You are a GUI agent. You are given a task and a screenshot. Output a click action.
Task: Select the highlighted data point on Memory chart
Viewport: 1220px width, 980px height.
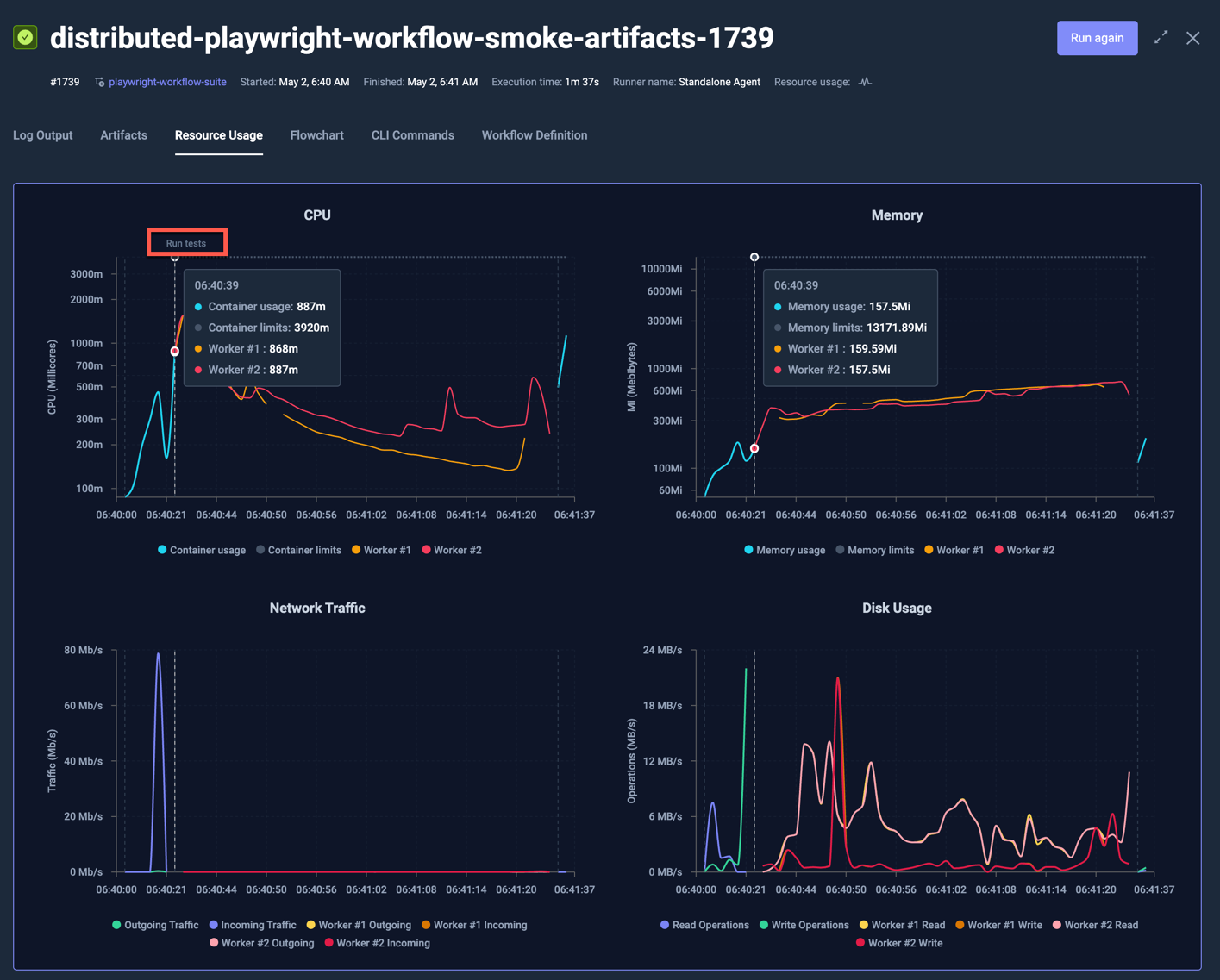pyautogui.click(x=754, y=447)
